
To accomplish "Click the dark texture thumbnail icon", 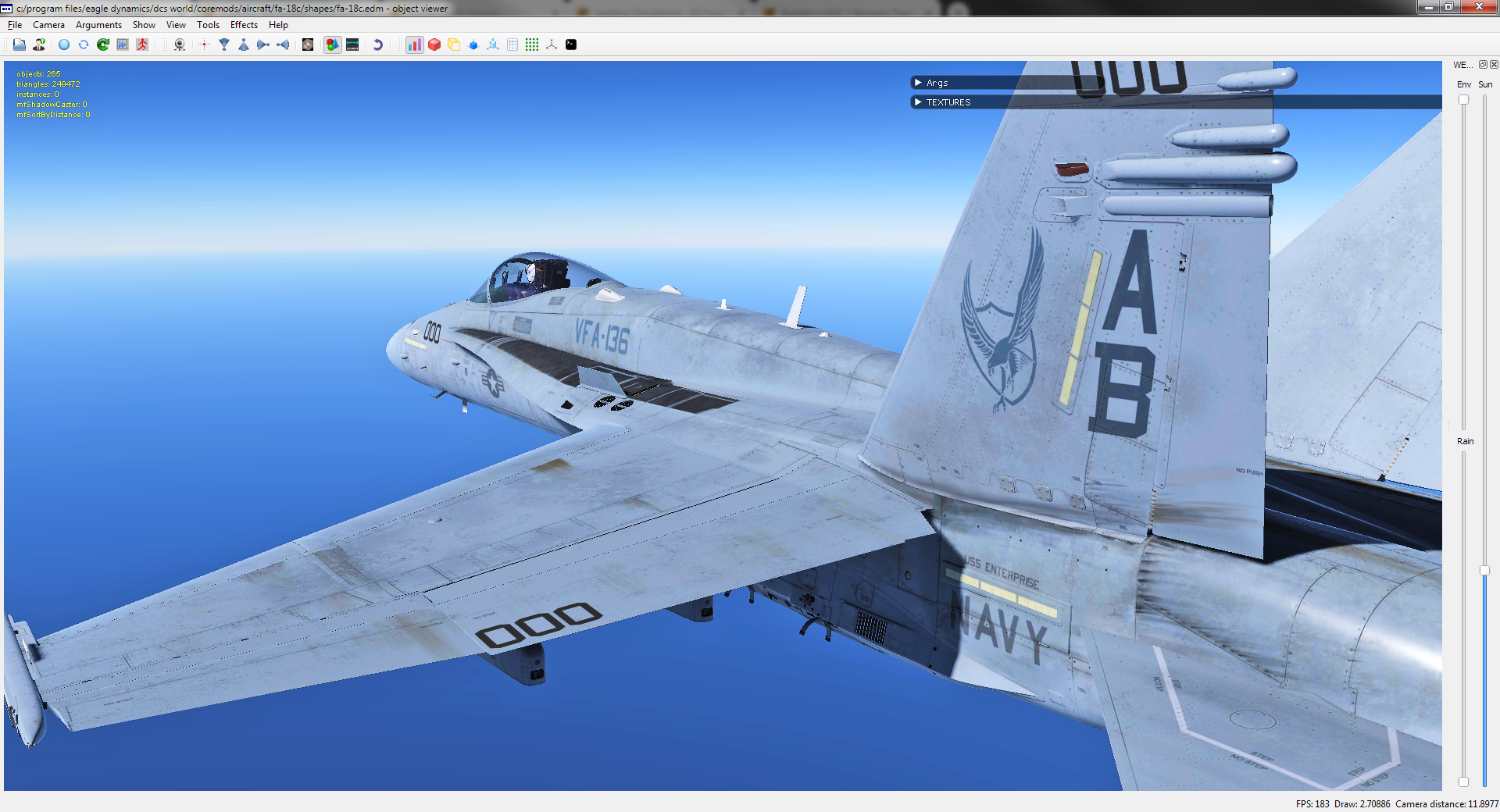I will click(308, 45).
